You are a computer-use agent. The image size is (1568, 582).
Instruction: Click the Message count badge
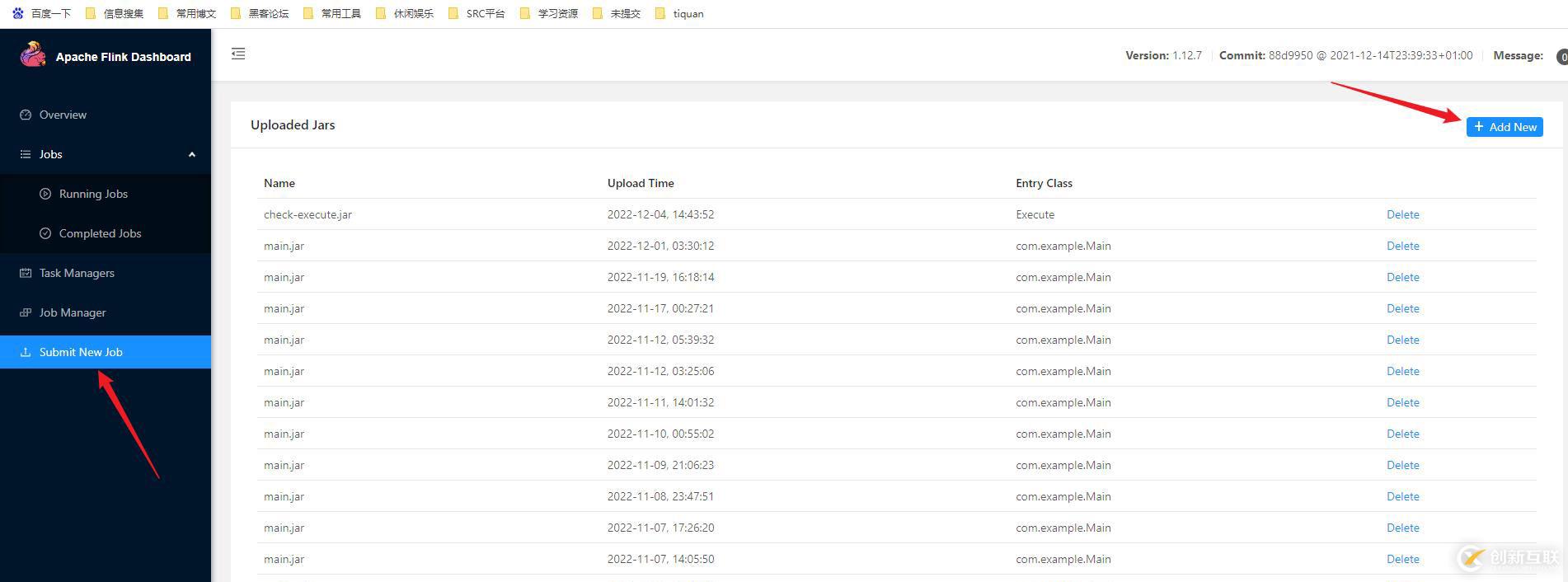click(x=1562, y=57)
